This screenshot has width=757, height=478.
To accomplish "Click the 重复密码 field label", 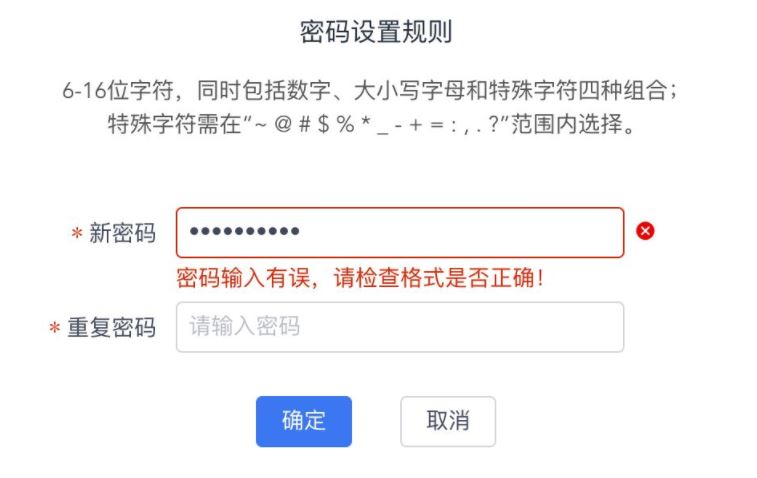I will (x=112, y=328).
